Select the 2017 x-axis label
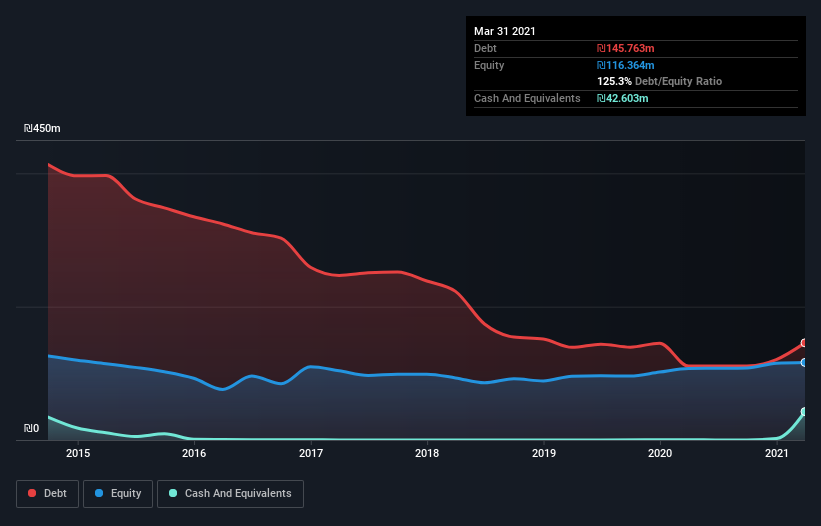Viewport: 821px width, 526px height. 311,453
